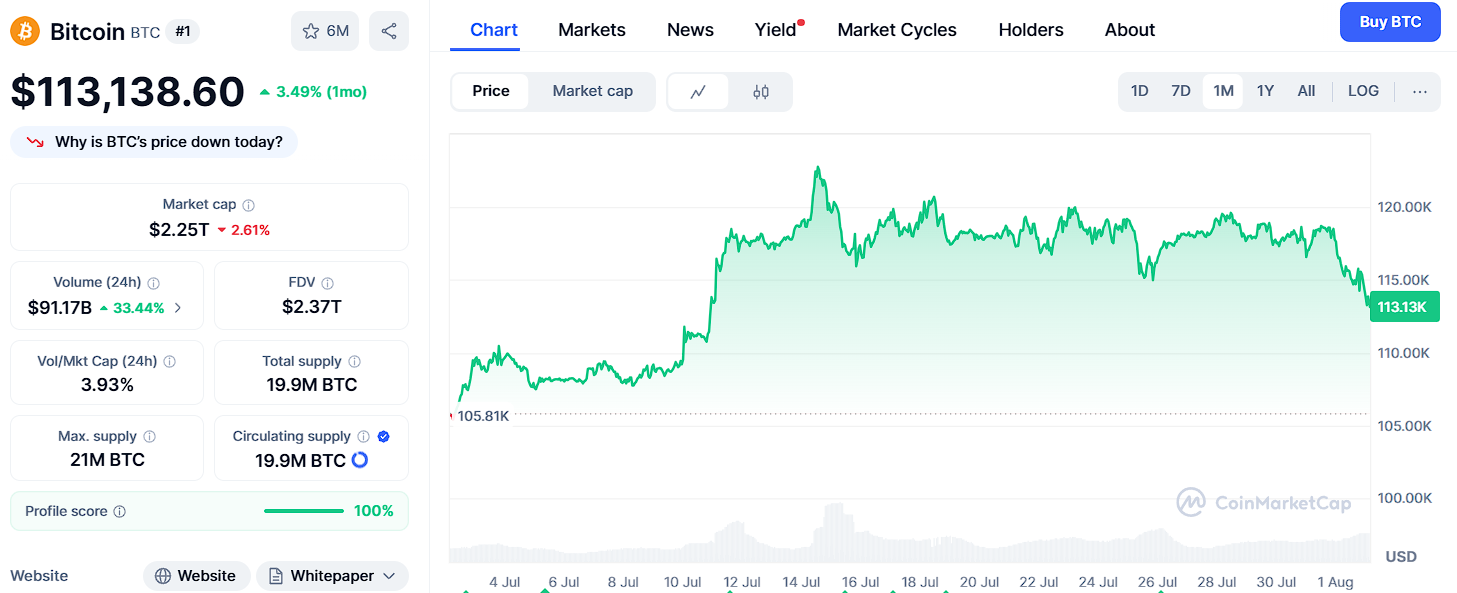Open the share icon button
Viewport: 1457px width, 593px height.
pyautogui.click(x=389, y=31)
